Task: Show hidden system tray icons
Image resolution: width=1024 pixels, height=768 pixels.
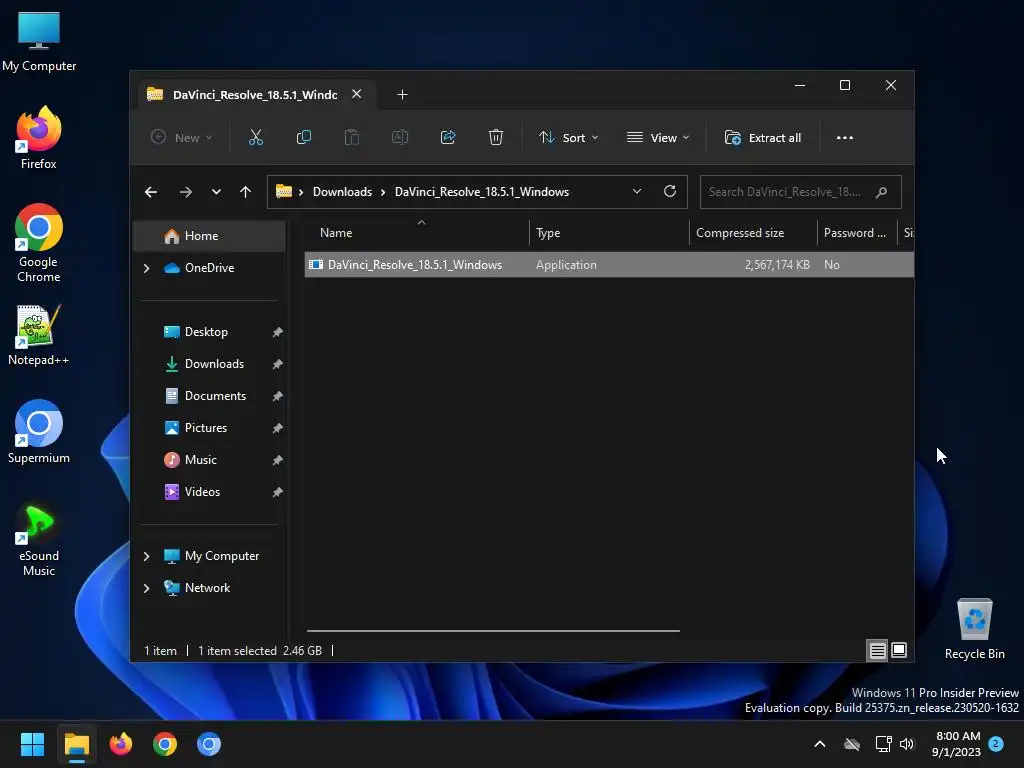Action: pos(820,744)
